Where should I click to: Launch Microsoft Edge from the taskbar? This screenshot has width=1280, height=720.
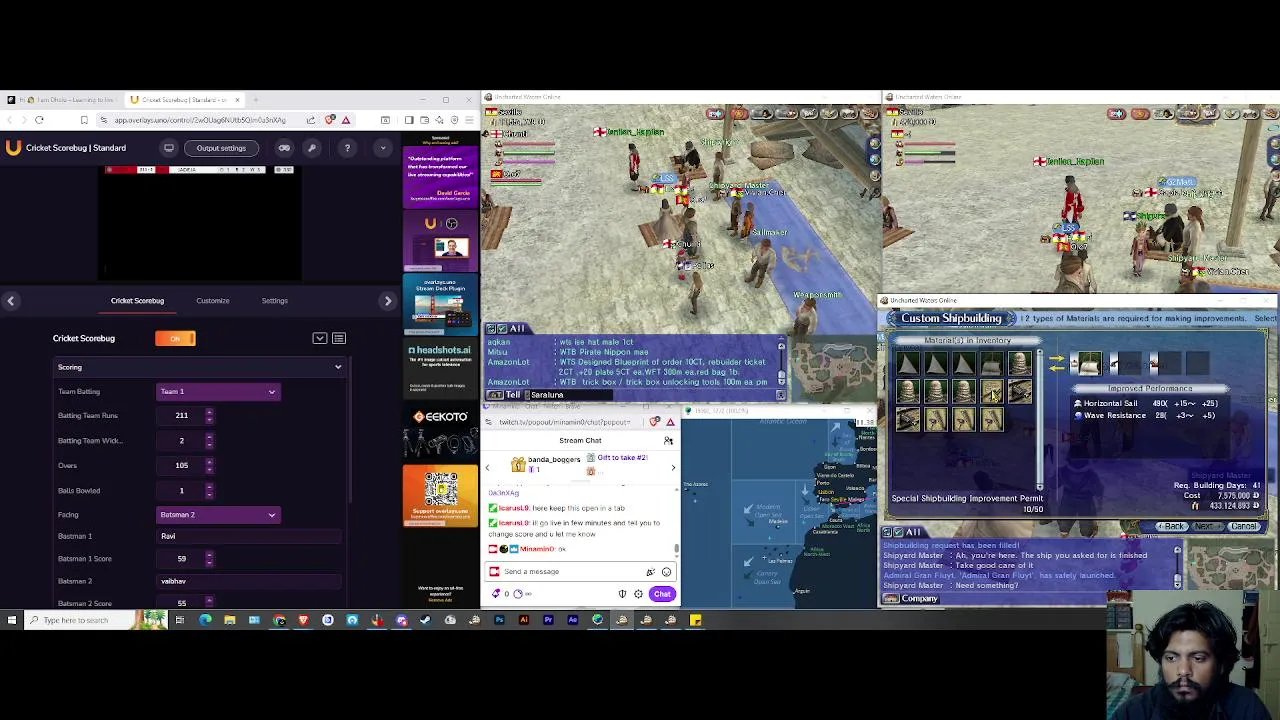205,620
